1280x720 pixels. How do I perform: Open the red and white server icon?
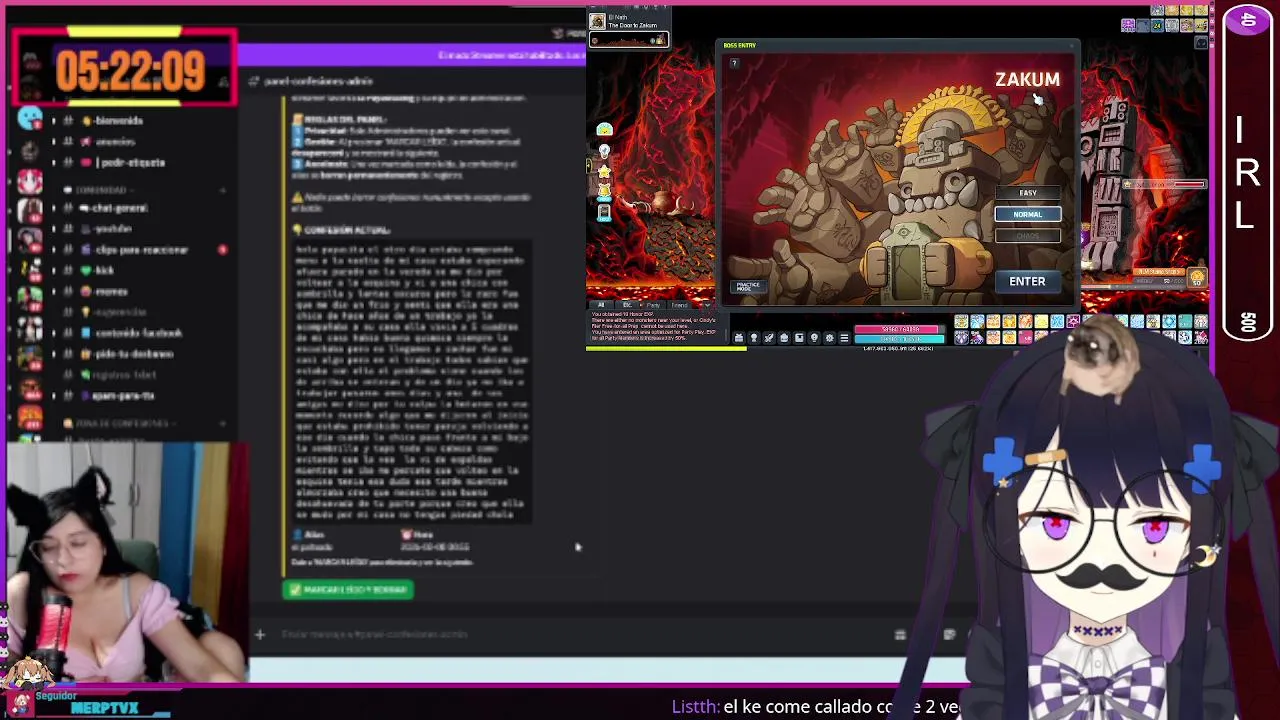click(30, 182)
